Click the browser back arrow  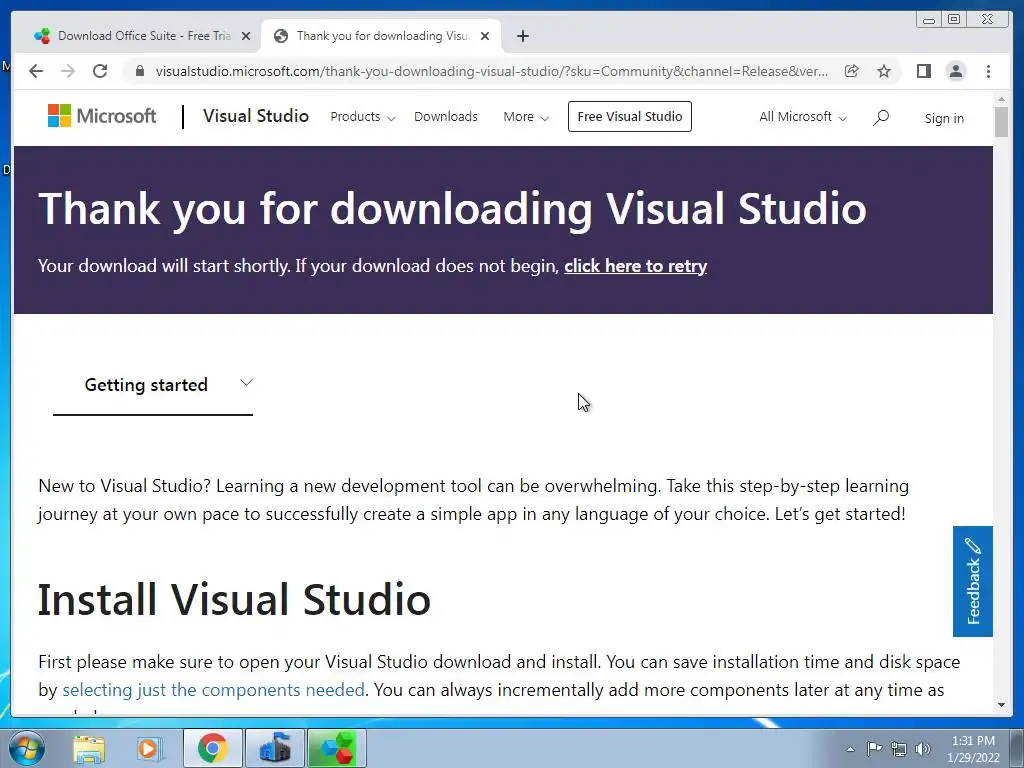[36, 71]
